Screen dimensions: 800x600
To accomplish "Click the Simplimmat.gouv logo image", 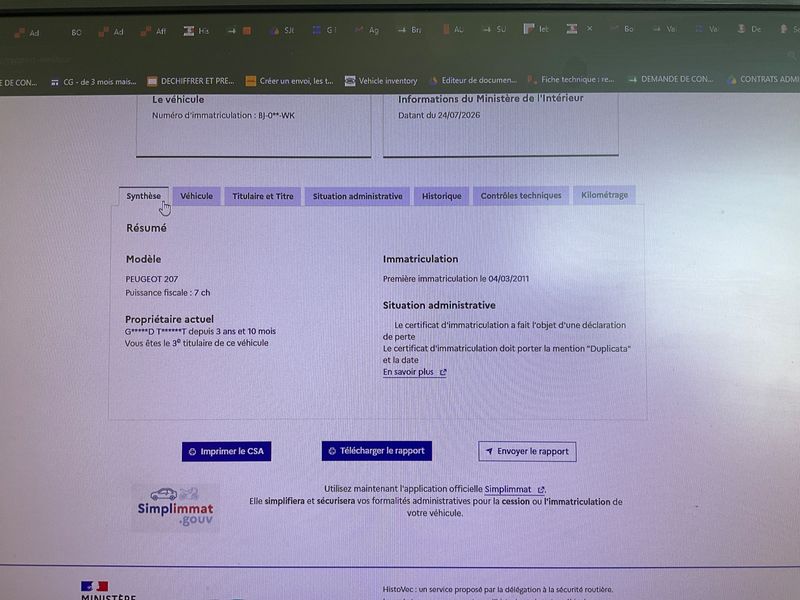I will pyautogui.click(x=176, y=508).
